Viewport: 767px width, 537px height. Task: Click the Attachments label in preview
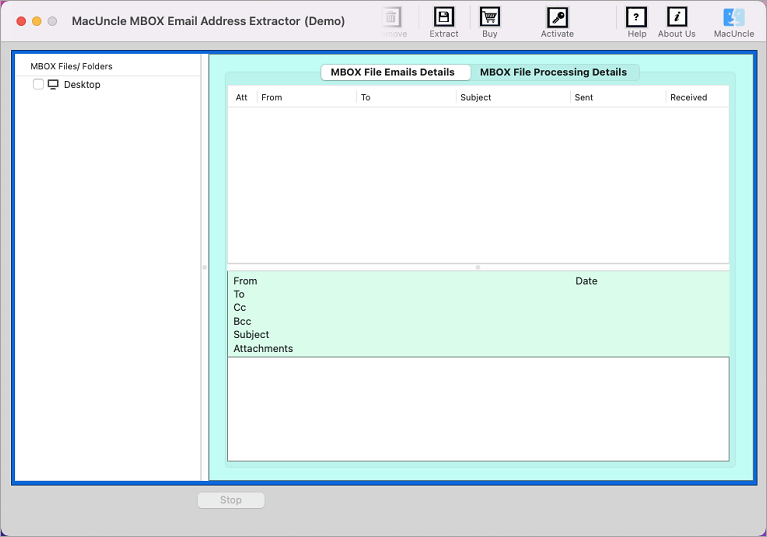(x=263, y=348)
